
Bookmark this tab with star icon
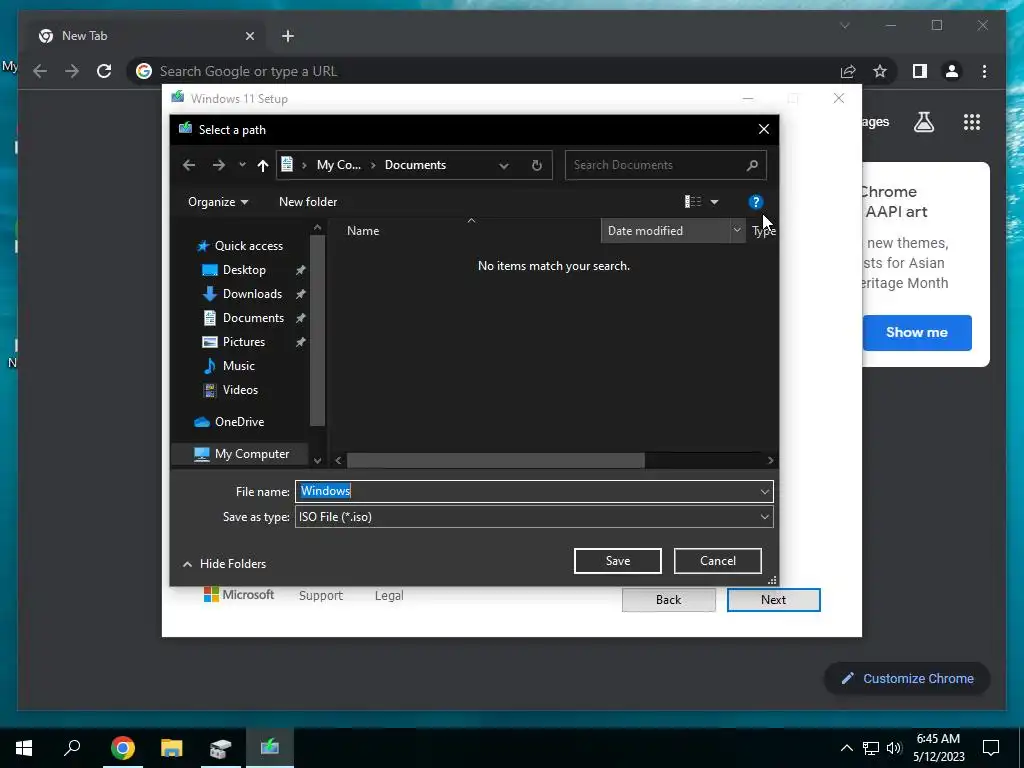click(880, 71)
